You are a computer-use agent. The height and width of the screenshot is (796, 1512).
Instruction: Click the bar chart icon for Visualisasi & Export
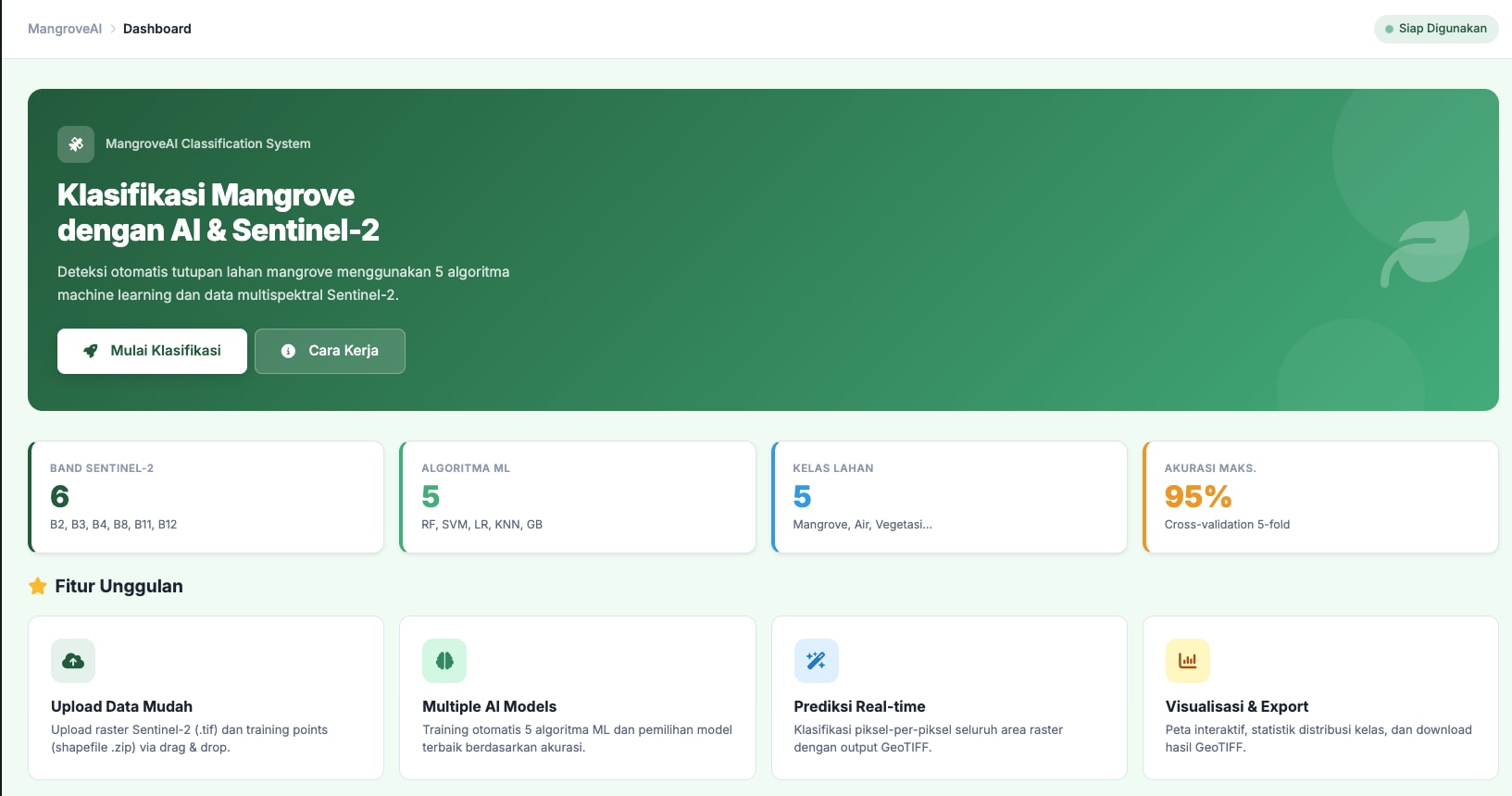(1188, 661)
